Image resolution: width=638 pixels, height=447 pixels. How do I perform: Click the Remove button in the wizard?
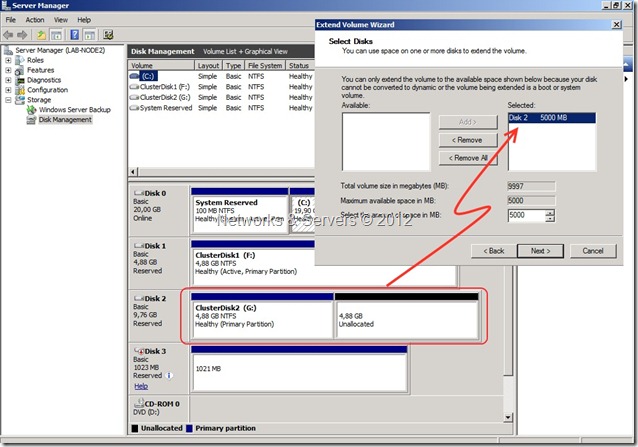tap(468, 140)
